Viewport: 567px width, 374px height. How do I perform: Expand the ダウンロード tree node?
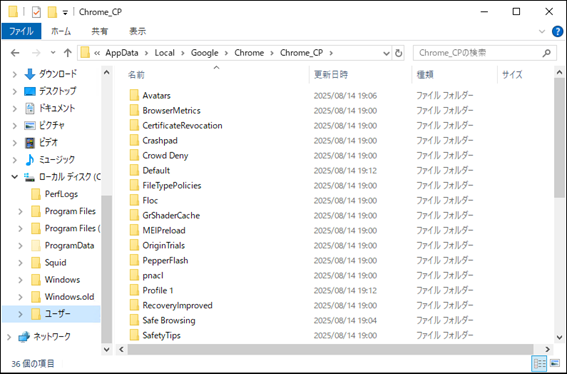14,74
